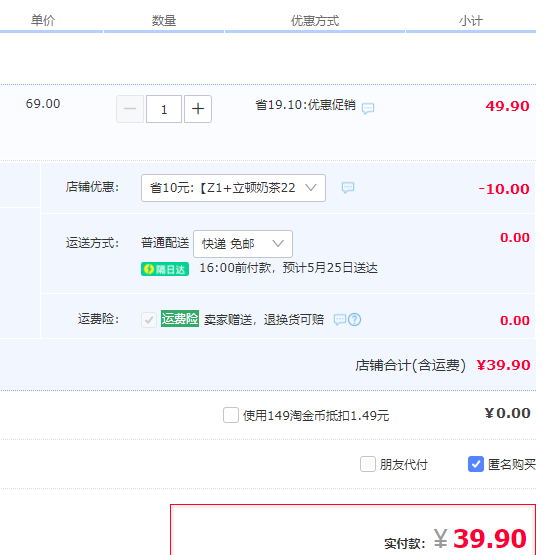Open comment icon next to 优惠促销
The image size is (558, 555).
(x=368, y=108)
